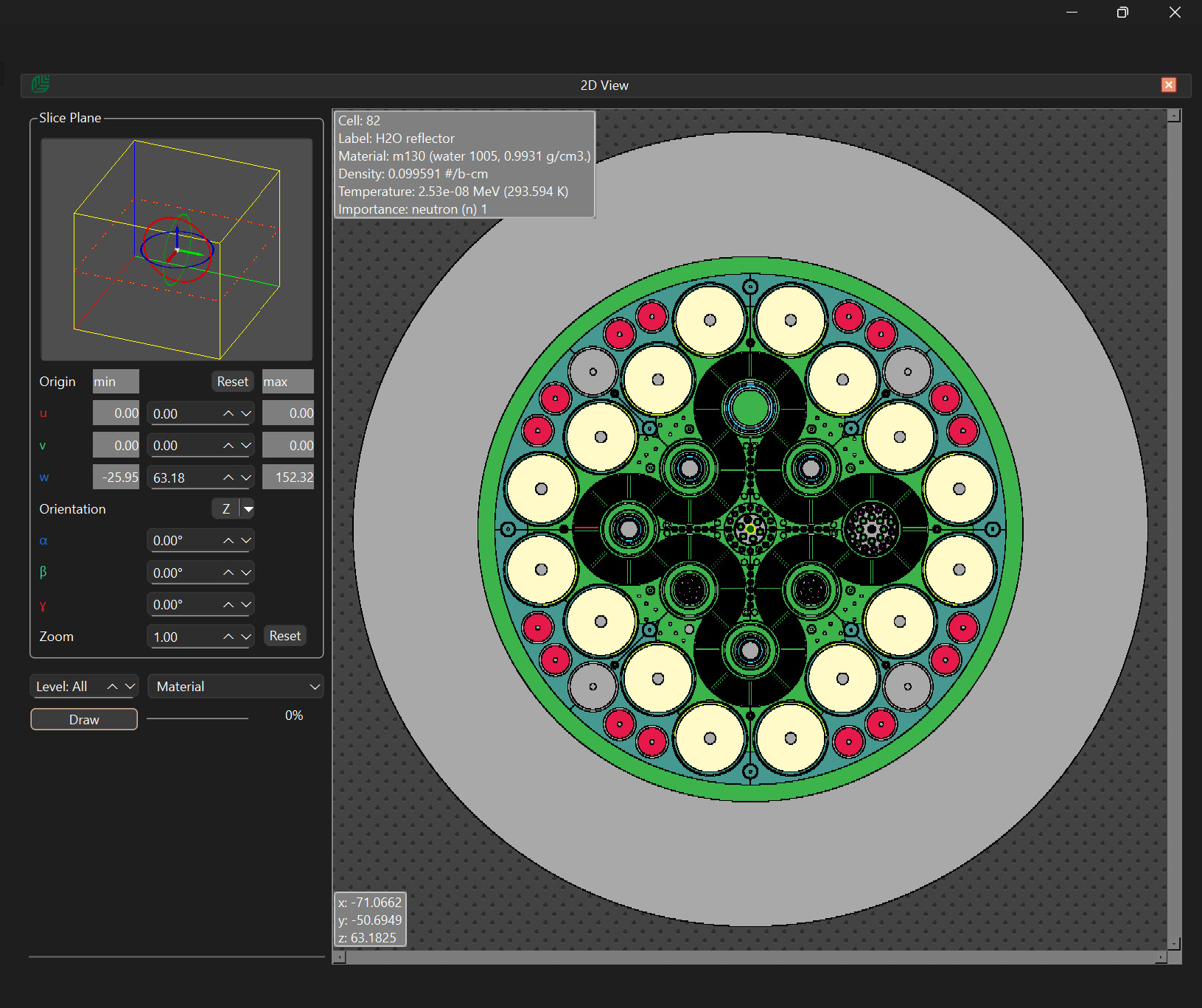
Task: Click the Zoom Reset button
Action: coord(284,636)
